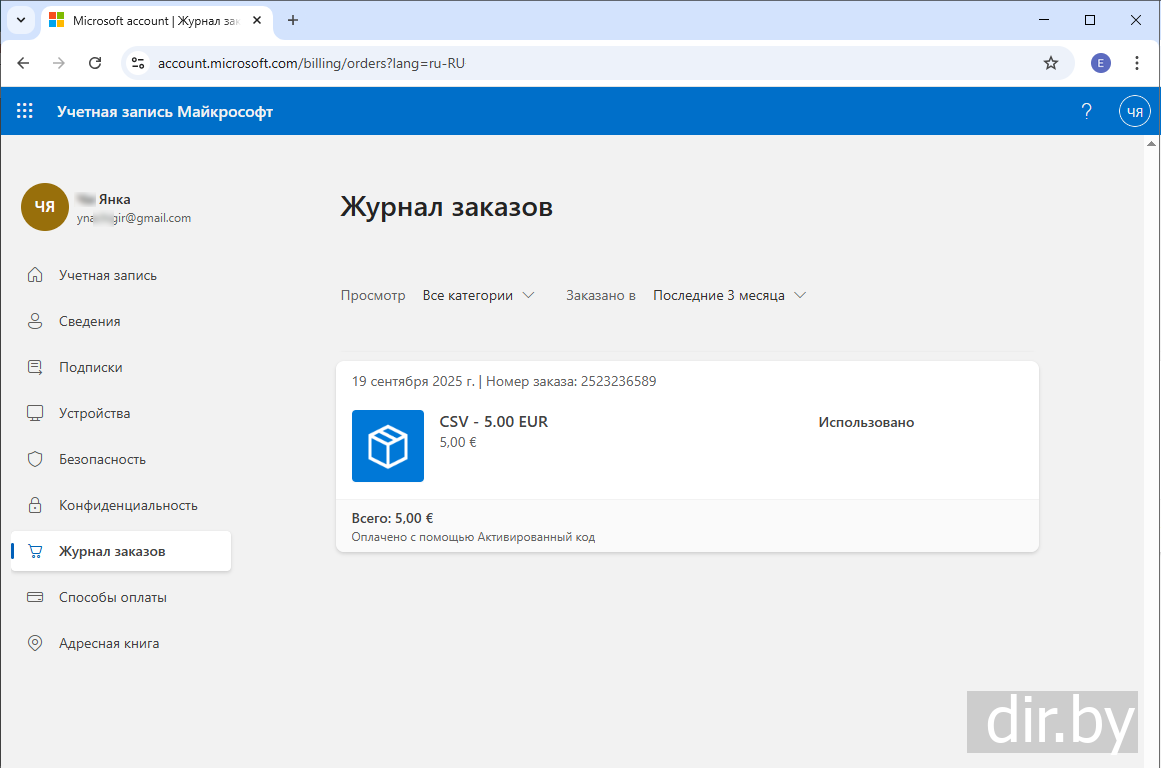
Task: Open the CSV - 5.00 EUR order item
Action: coord(494,422)
